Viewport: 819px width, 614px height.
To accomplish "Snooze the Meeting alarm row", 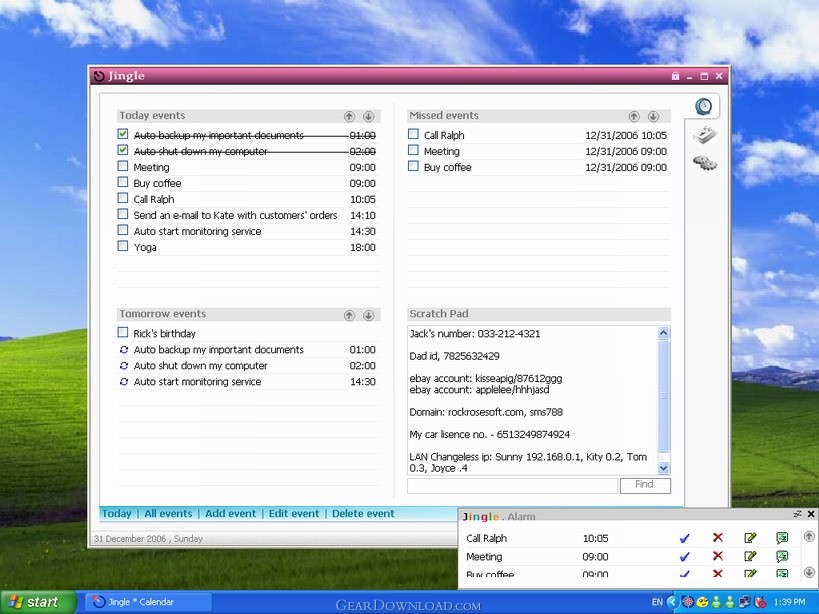I will pos(782,556).
